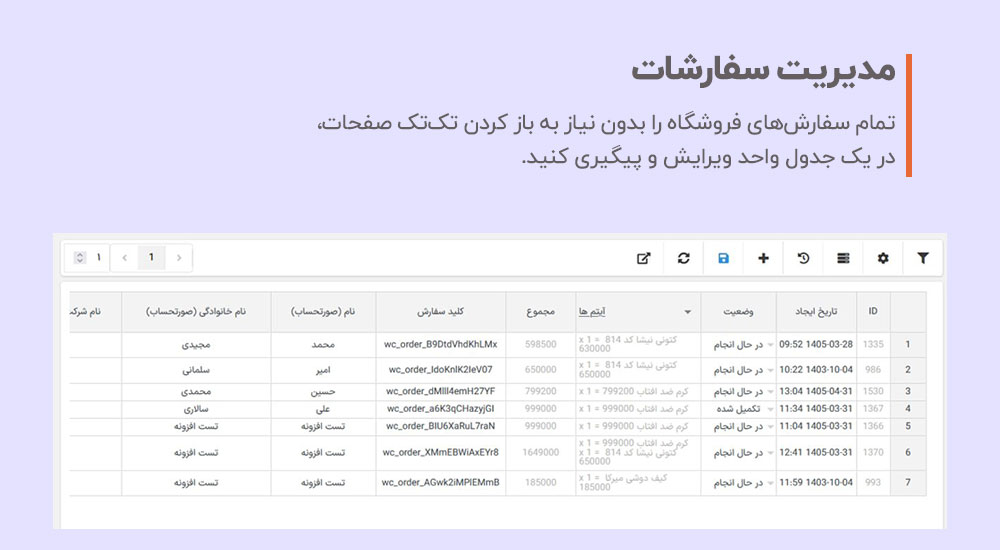Click date cell 10:22 1403-10-04
This screenshot has height=550, width=1000.
pos(816,370)
